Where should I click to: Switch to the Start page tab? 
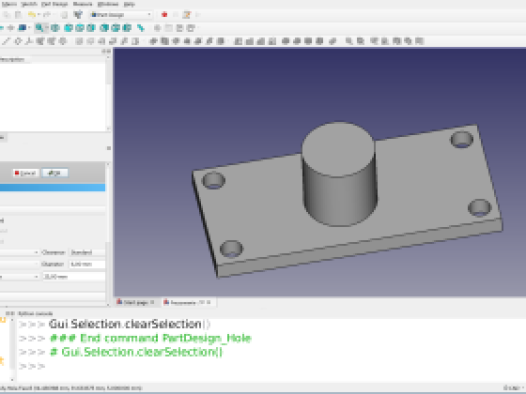[x=136, y=302]
